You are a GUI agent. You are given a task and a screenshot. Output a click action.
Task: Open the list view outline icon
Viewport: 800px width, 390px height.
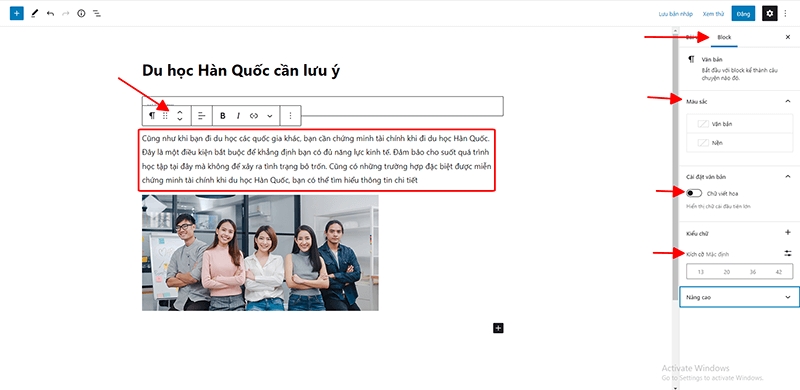point(96,14)
